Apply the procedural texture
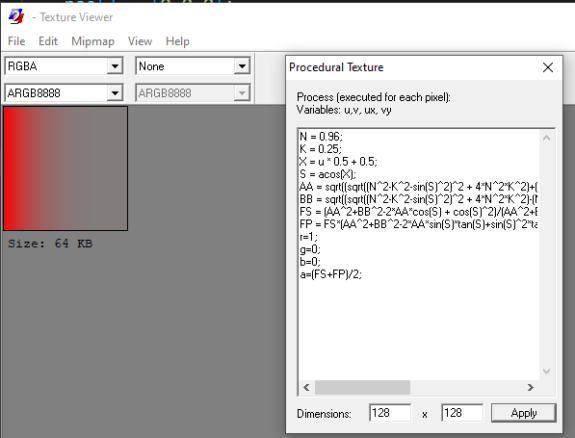The image size is (575, 438). pos(523,413)
